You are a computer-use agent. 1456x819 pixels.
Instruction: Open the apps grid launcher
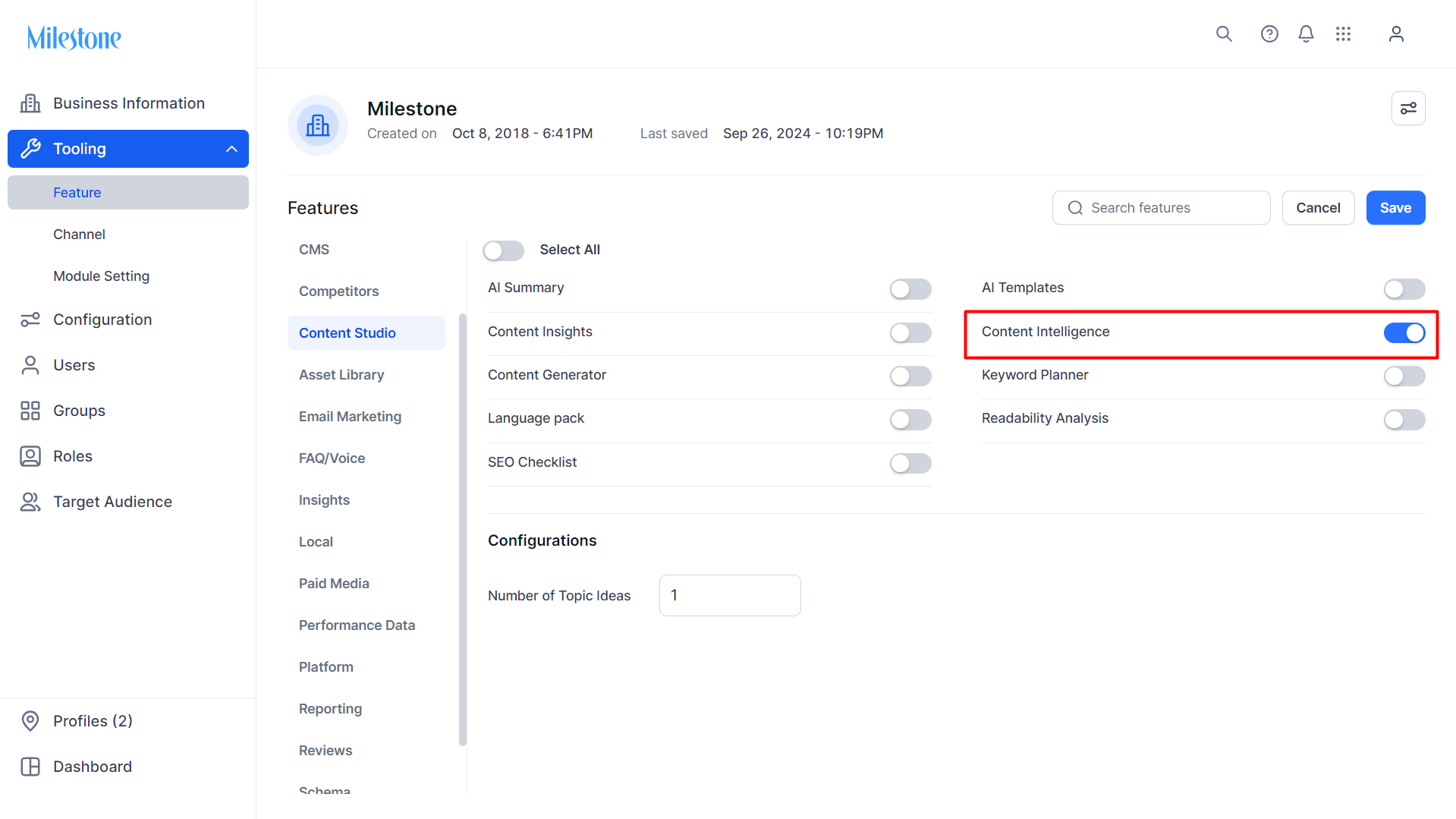pos(1343,34)
